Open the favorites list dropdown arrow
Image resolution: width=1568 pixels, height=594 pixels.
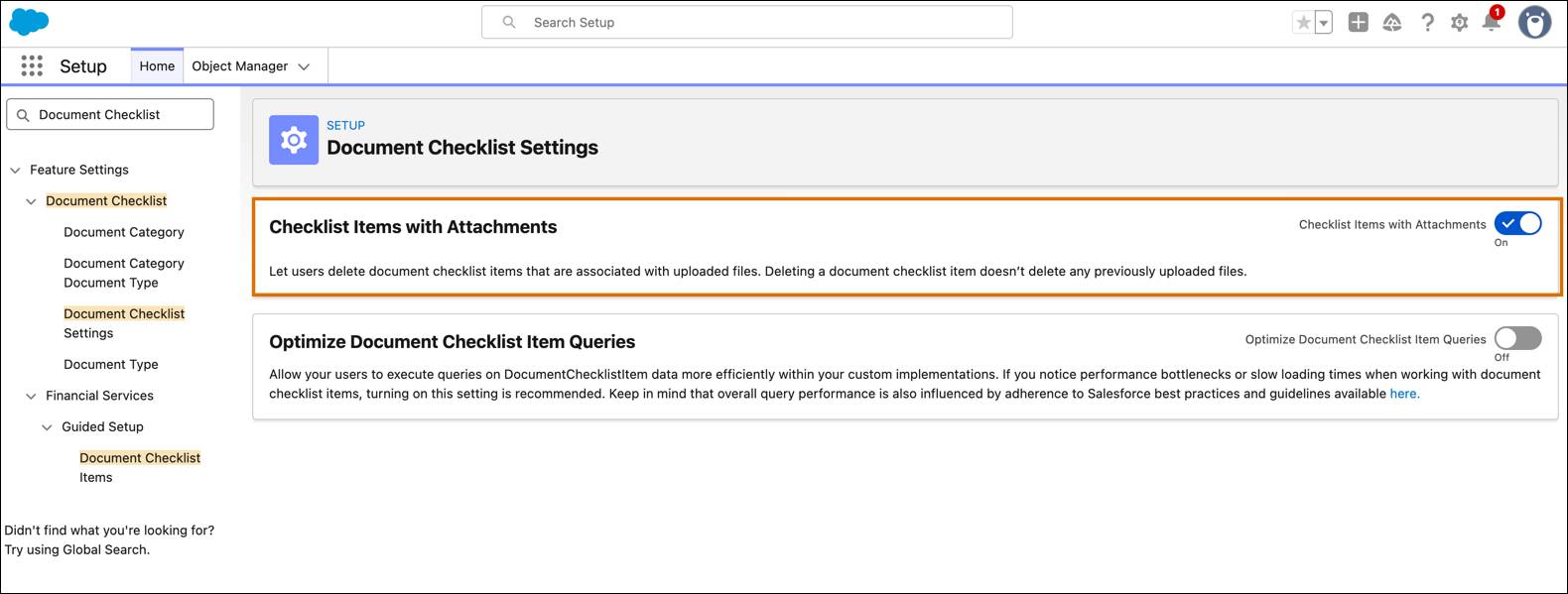1324,23
